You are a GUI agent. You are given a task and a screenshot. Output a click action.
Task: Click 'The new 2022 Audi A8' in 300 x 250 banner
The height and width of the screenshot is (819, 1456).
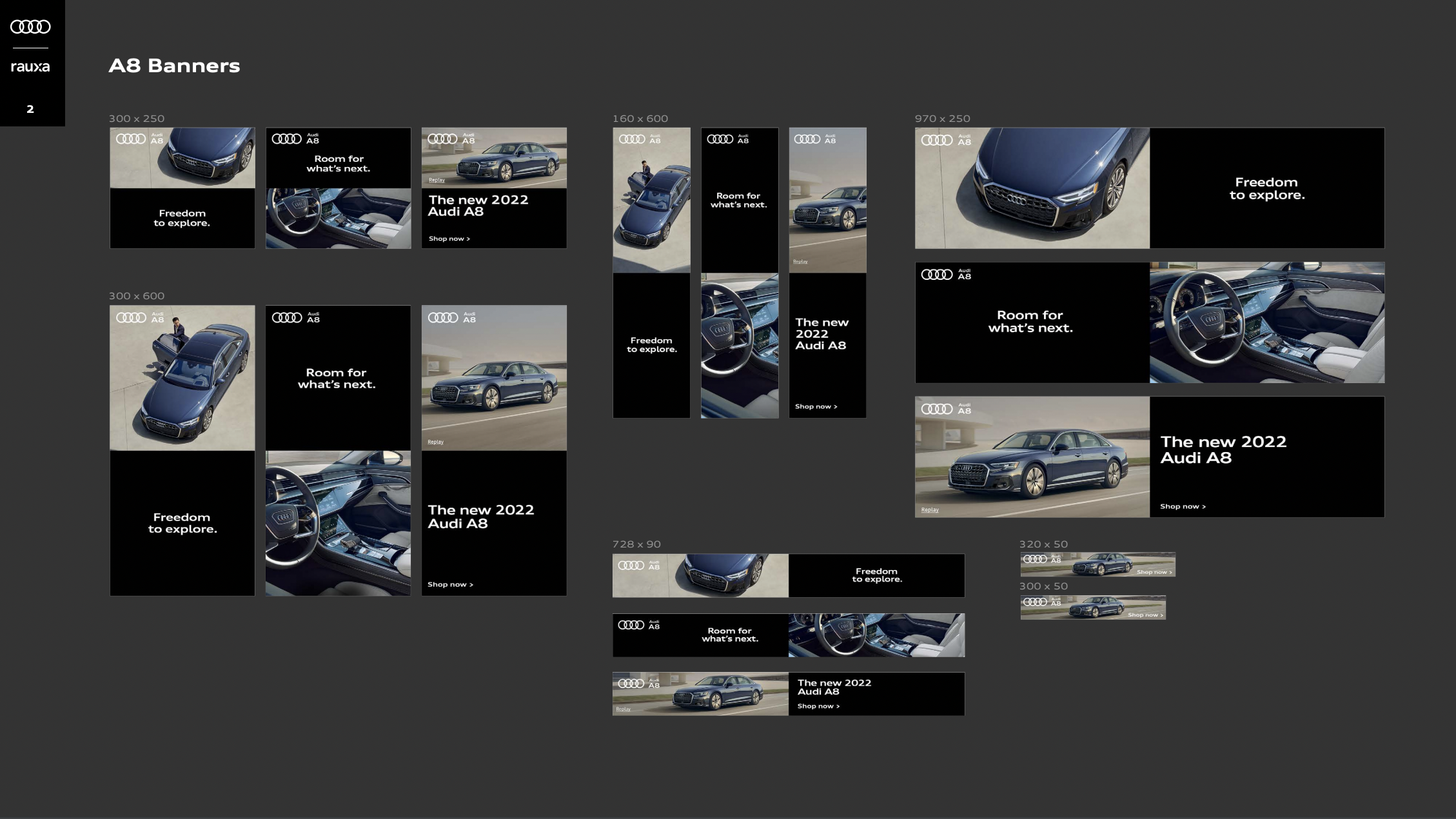tap(478, 206)
